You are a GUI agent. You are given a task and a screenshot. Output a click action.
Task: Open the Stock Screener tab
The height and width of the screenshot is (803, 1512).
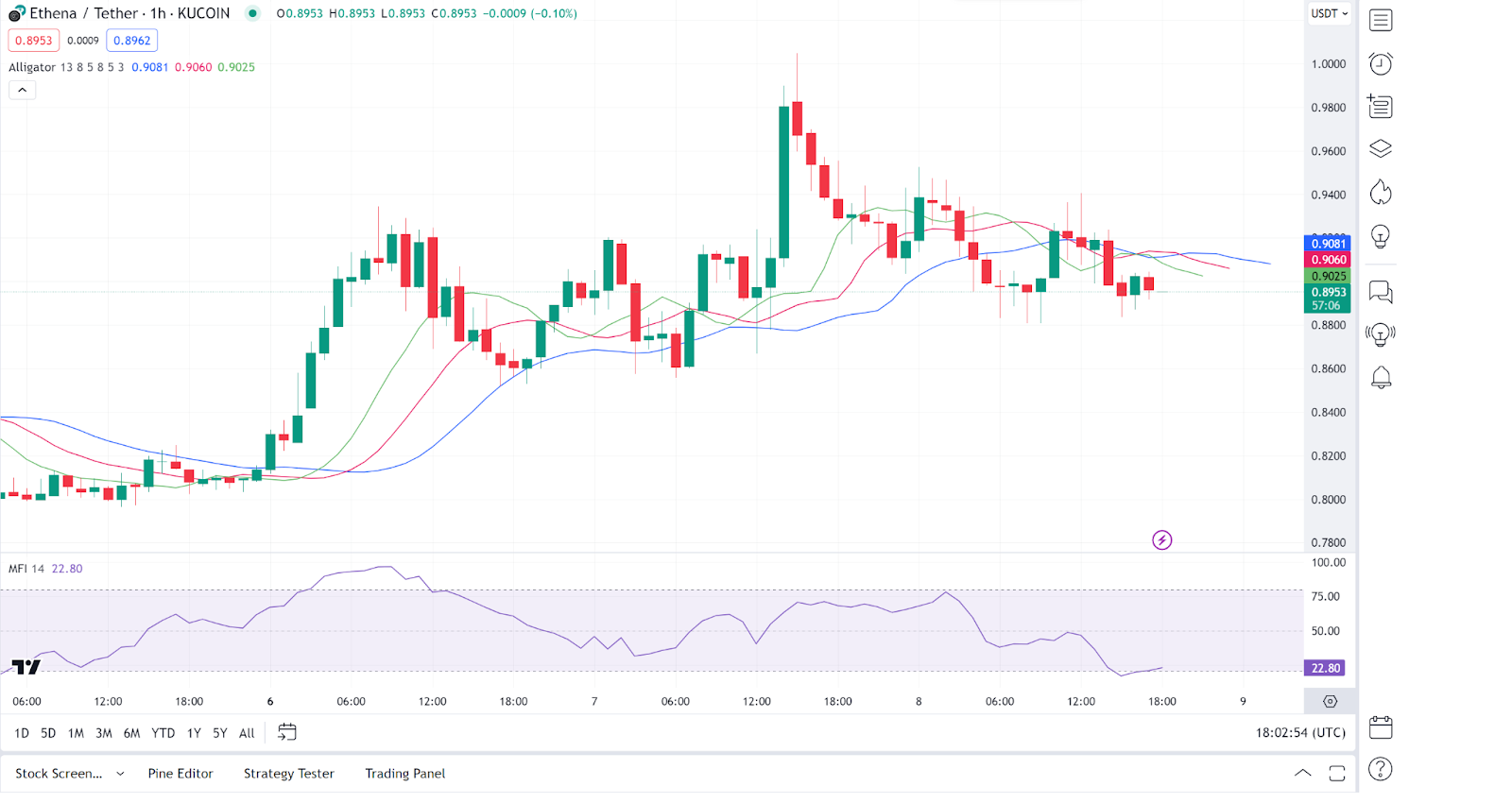pos(59,774)
